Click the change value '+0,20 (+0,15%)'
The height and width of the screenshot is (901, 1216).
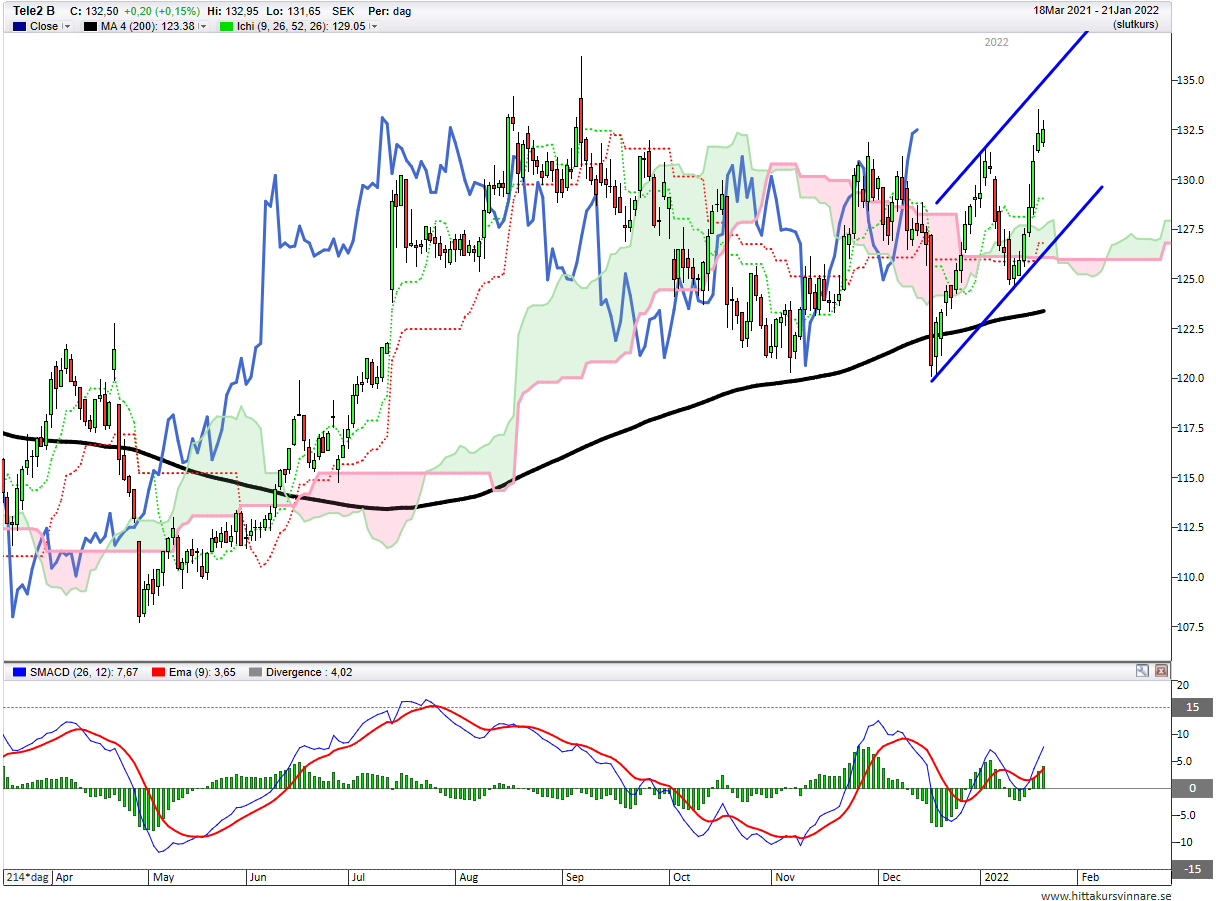coord(162,11)
